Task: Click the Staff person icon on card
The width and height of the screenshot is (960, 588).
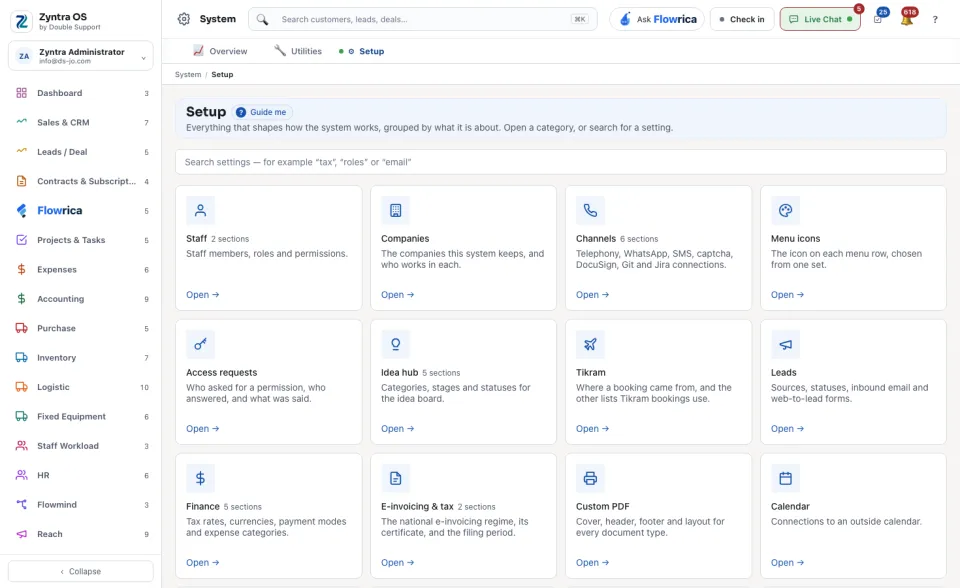Action: click(200, 211)
